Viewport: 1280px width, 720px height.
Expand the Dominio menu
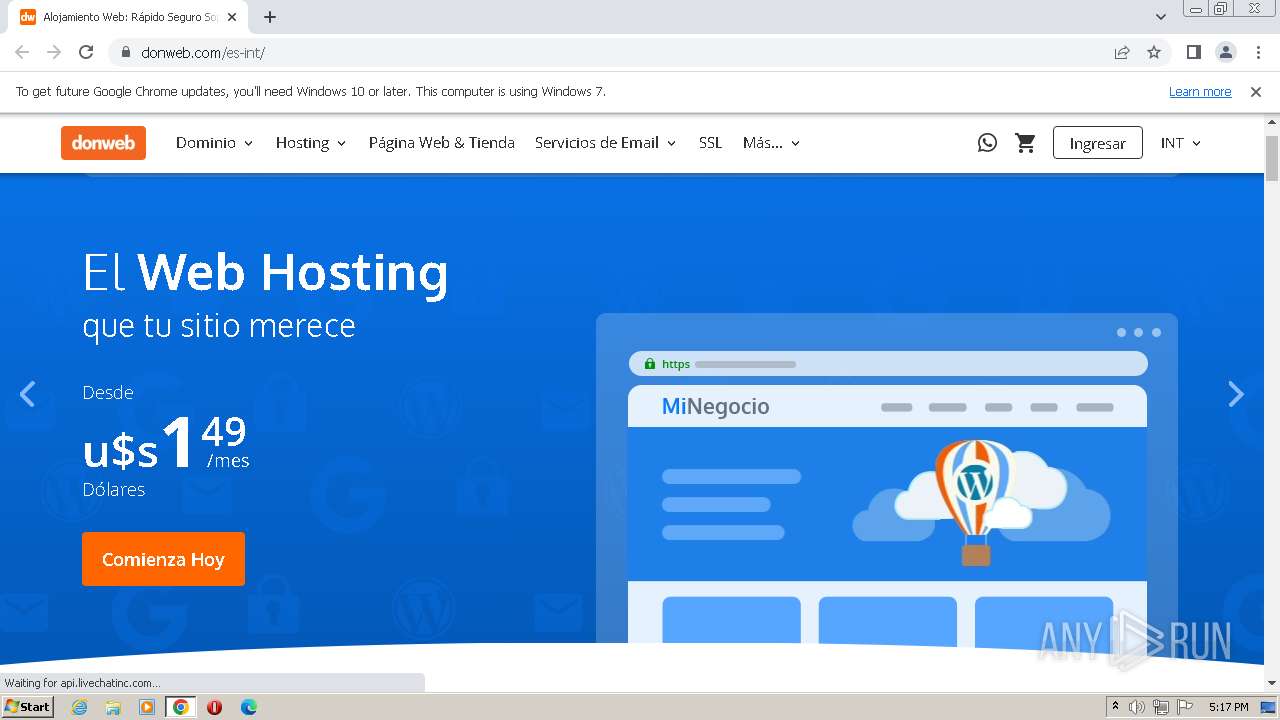point(214,143)
